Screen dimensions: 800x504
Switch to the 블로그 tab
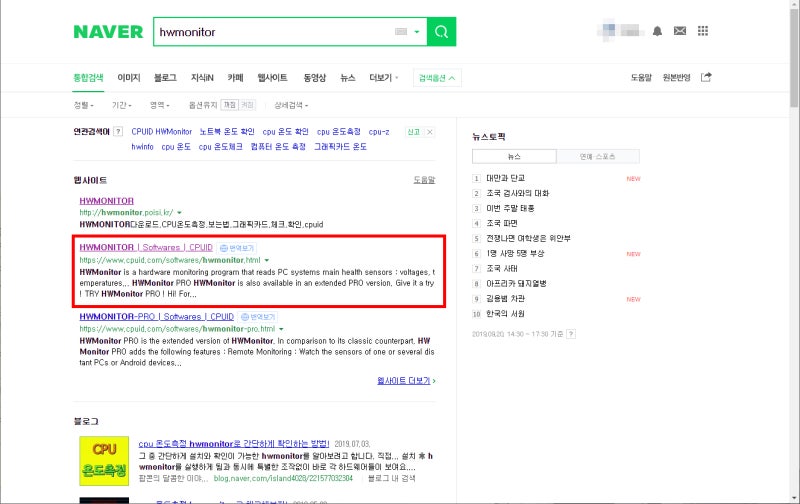(x=165, y=78)
